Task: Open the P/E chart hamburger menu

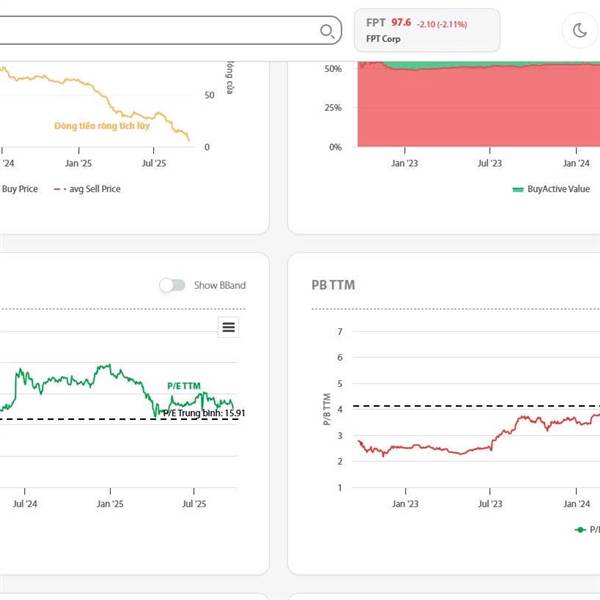Action: 229,327
